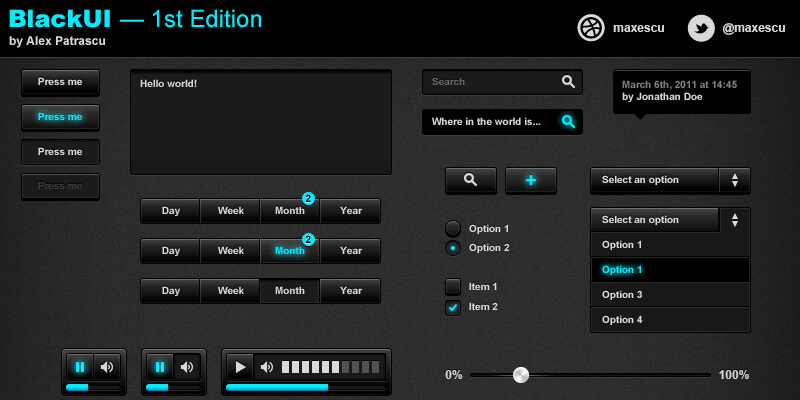Viewport: 800px width, 400px height.
Task: Click the progress bar under the farthest mini player
Action: tap(93, 387)
